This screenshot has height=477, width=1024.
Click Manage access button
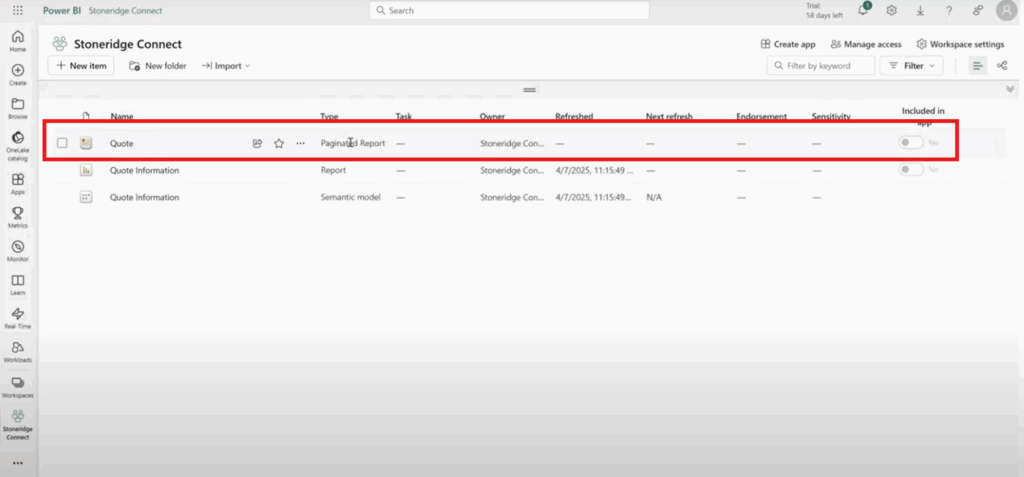(866, 44)
